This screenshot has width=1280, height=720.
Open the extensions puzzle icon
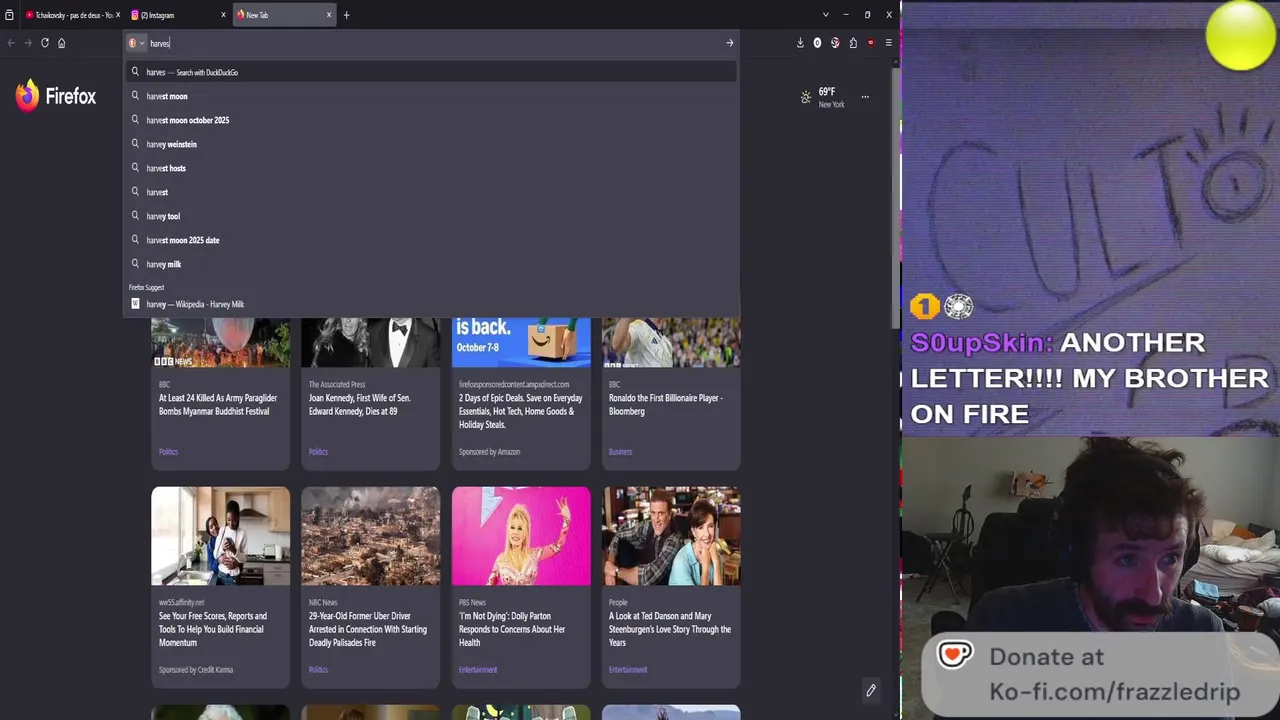pyautogui.click(x=853, y=43)
